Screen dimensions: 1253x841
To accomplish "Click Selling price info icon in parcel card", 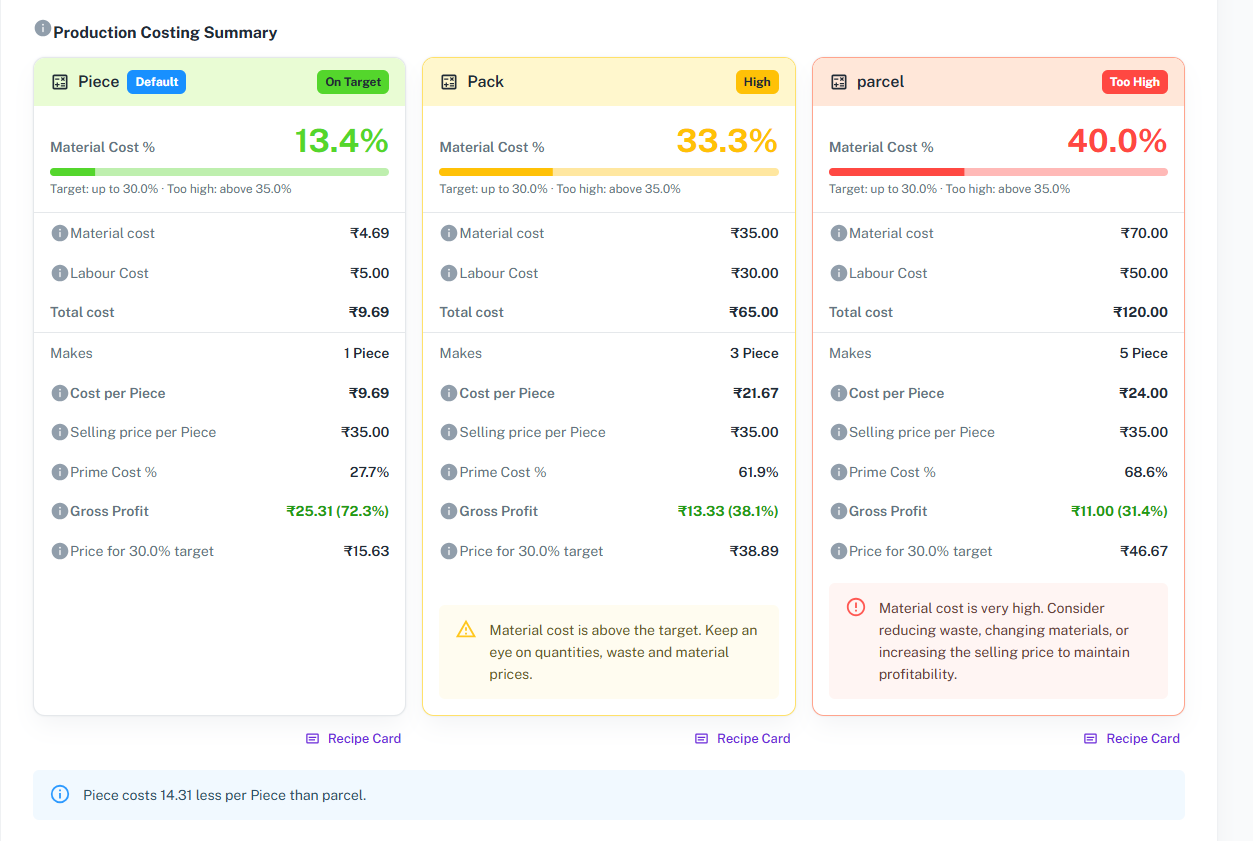I will pyautogui.click(x=838, y=432).
